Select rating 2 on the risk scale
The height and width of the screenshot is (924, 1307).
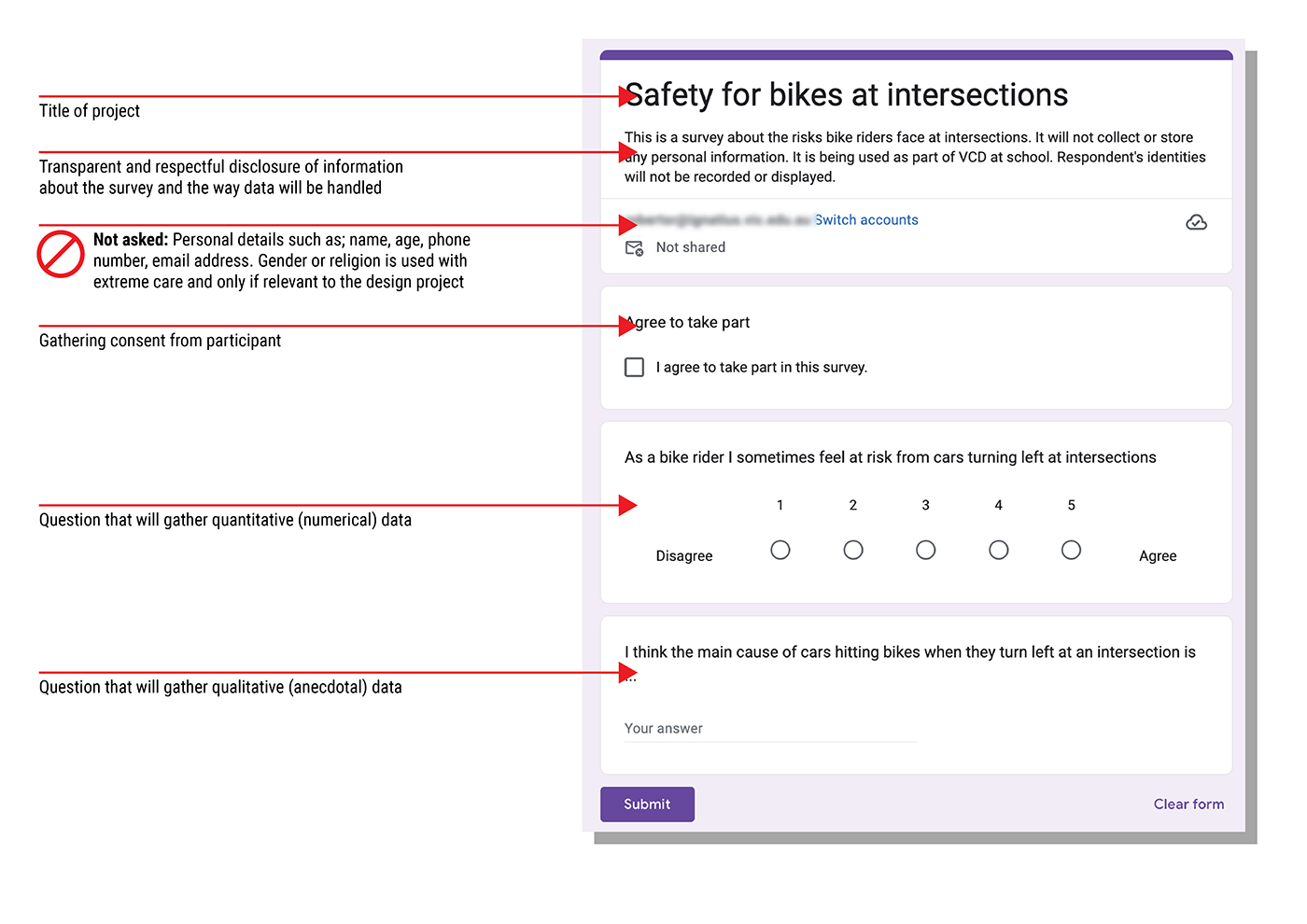click(852, 550)
